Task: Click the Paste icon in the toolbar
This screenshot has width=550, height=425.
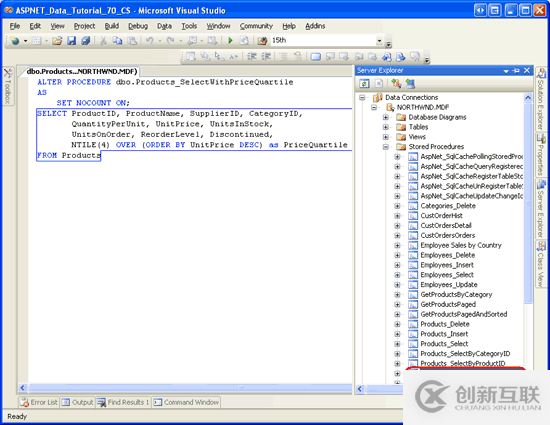Action: 132,41
